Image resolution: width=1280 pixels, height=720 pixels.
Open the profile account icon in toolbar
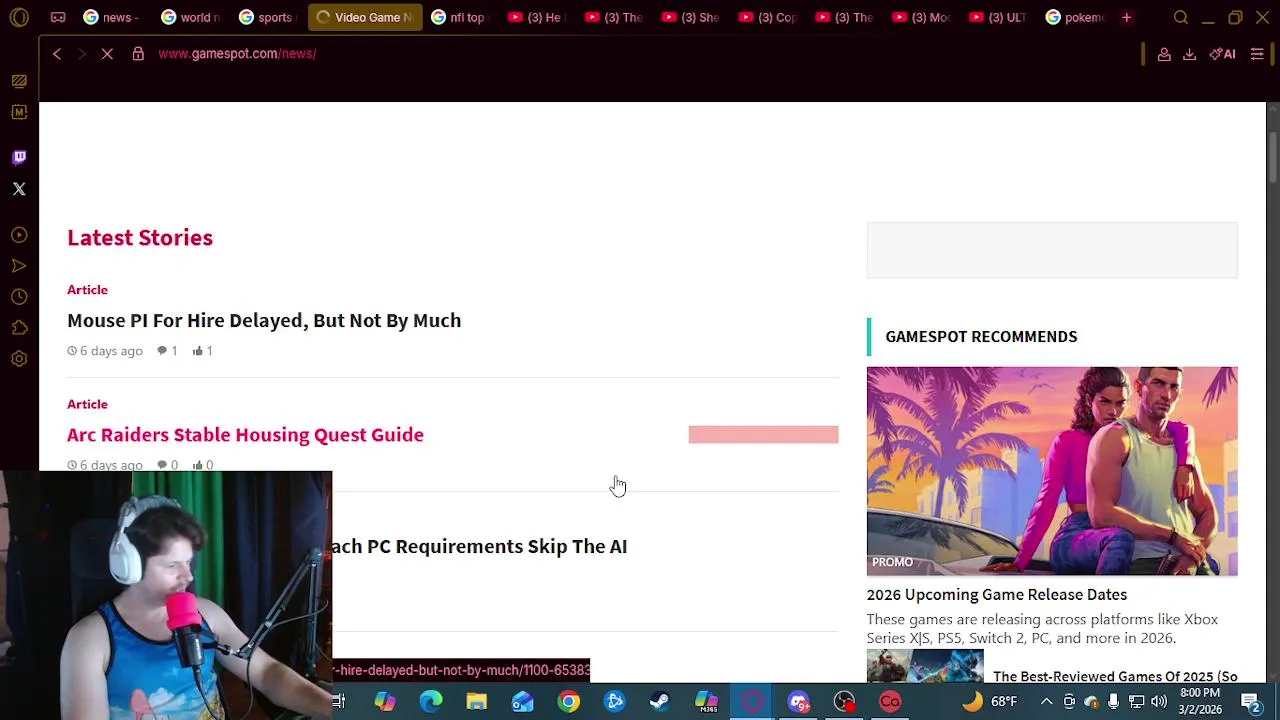point(1164,54)
